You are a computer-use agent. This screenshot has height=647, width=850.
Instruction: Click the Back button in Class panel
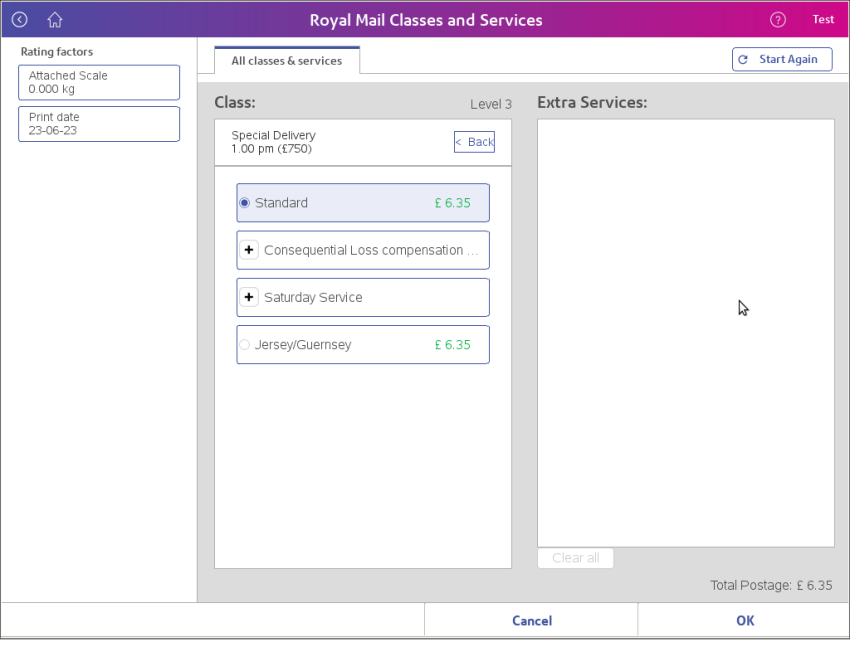click(474, 142)
